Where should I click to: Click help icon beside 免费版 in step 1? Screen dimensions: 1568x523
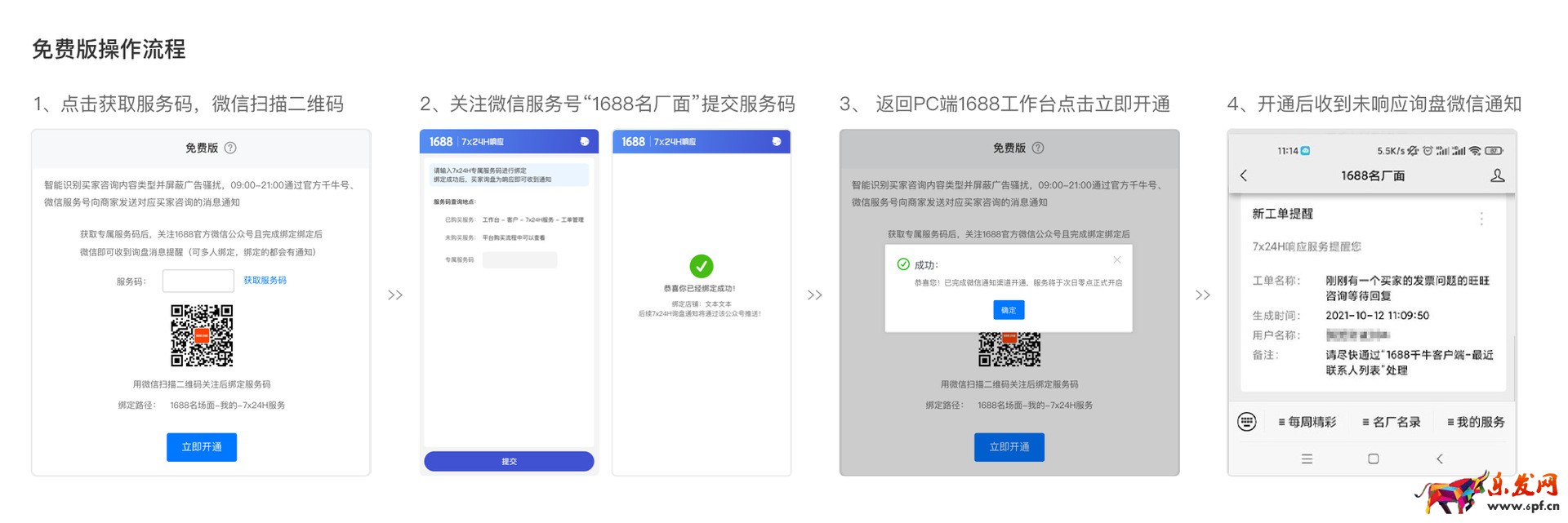230,148
